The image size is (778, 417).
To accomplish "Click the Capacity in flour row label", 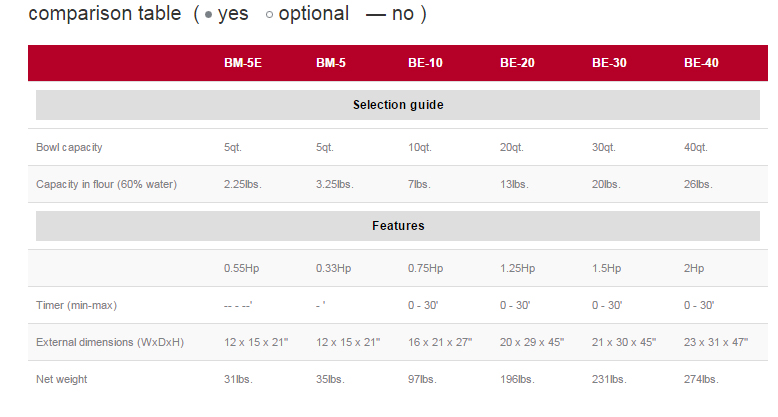I will (x=97, y=184).
